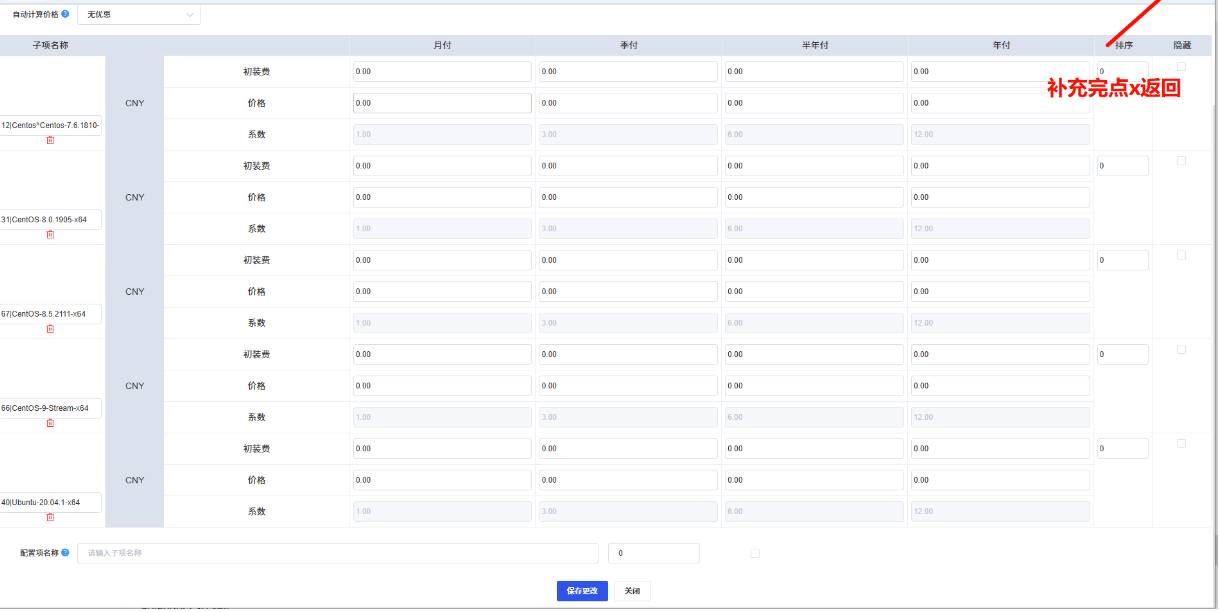This screenshot has height=612, width=1219.
Task: Delete the Centos-7.6.1810 sub-item
Action: click(x=50, y=140)
